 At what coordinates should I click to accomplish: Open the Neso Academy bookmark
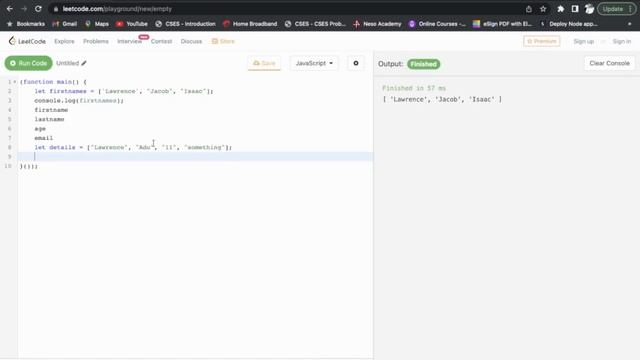pyautogui.click(x=377, y=24)
